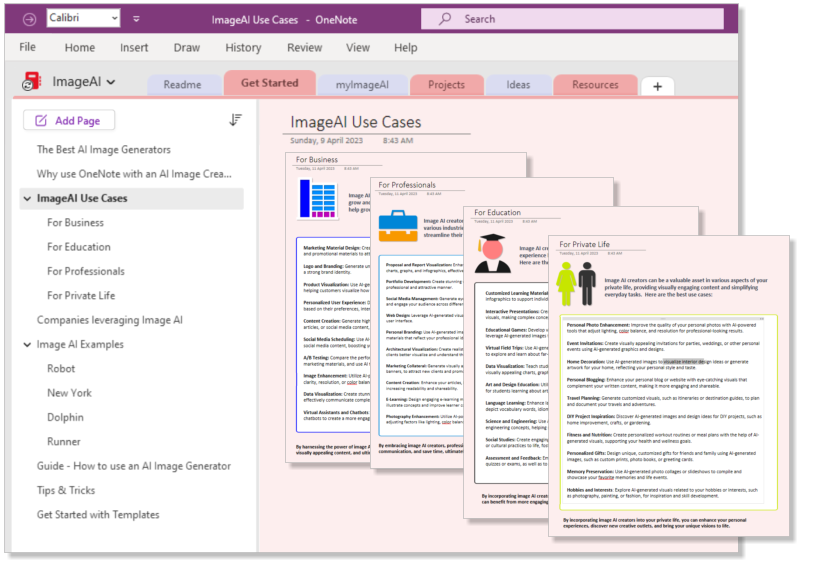
Task: Switch to the Resources section tab
Action: (x=595, y=85)
